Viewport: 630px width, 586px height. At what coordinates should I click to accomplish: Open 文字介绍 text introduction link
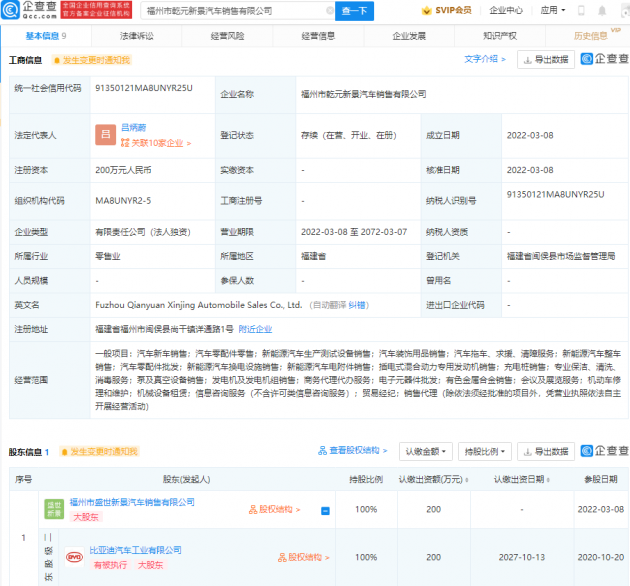[485, 59]
